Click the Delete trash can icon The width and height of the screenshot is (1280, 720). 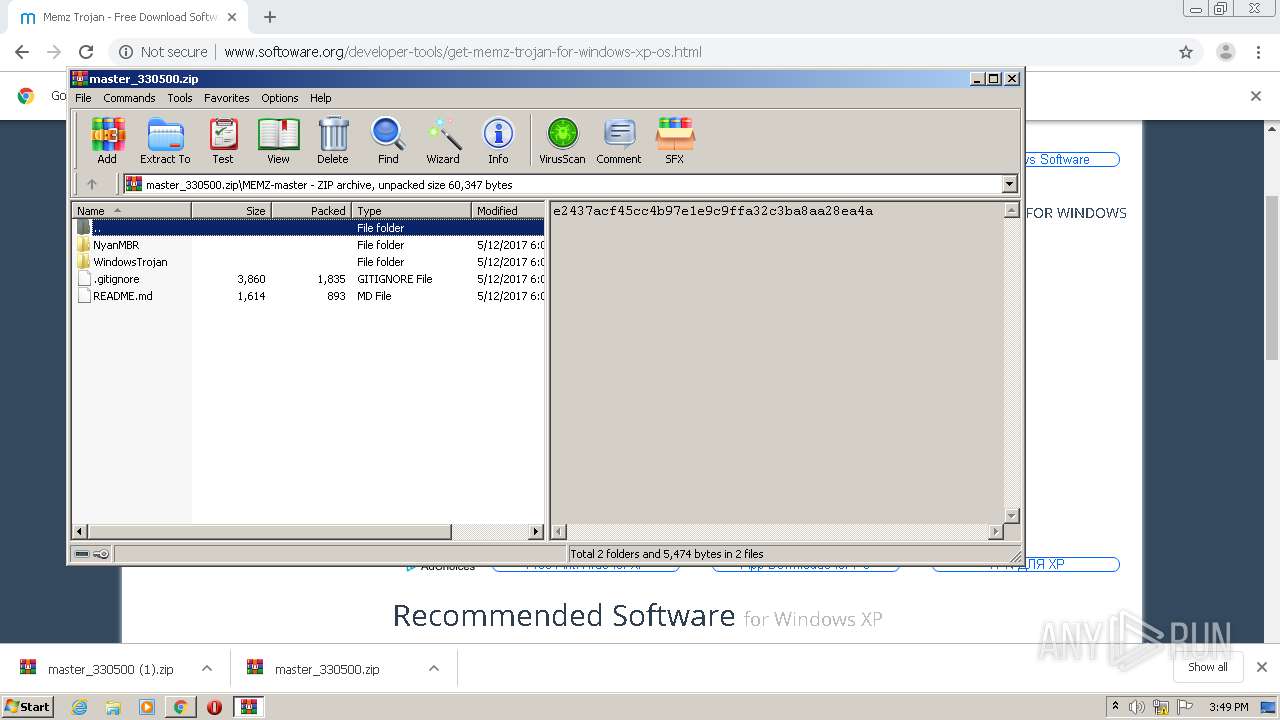(x=333, y=140)
